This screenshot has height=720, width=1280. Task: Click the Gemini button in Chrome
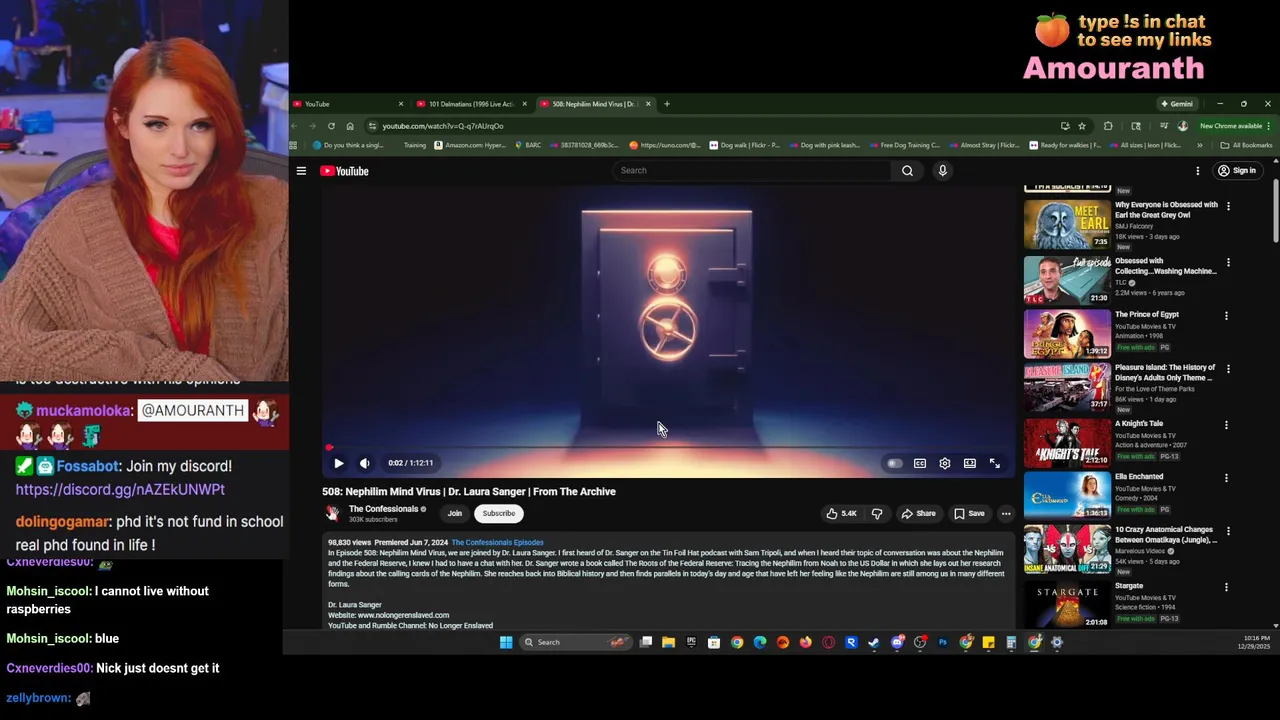click(1177, 104)
